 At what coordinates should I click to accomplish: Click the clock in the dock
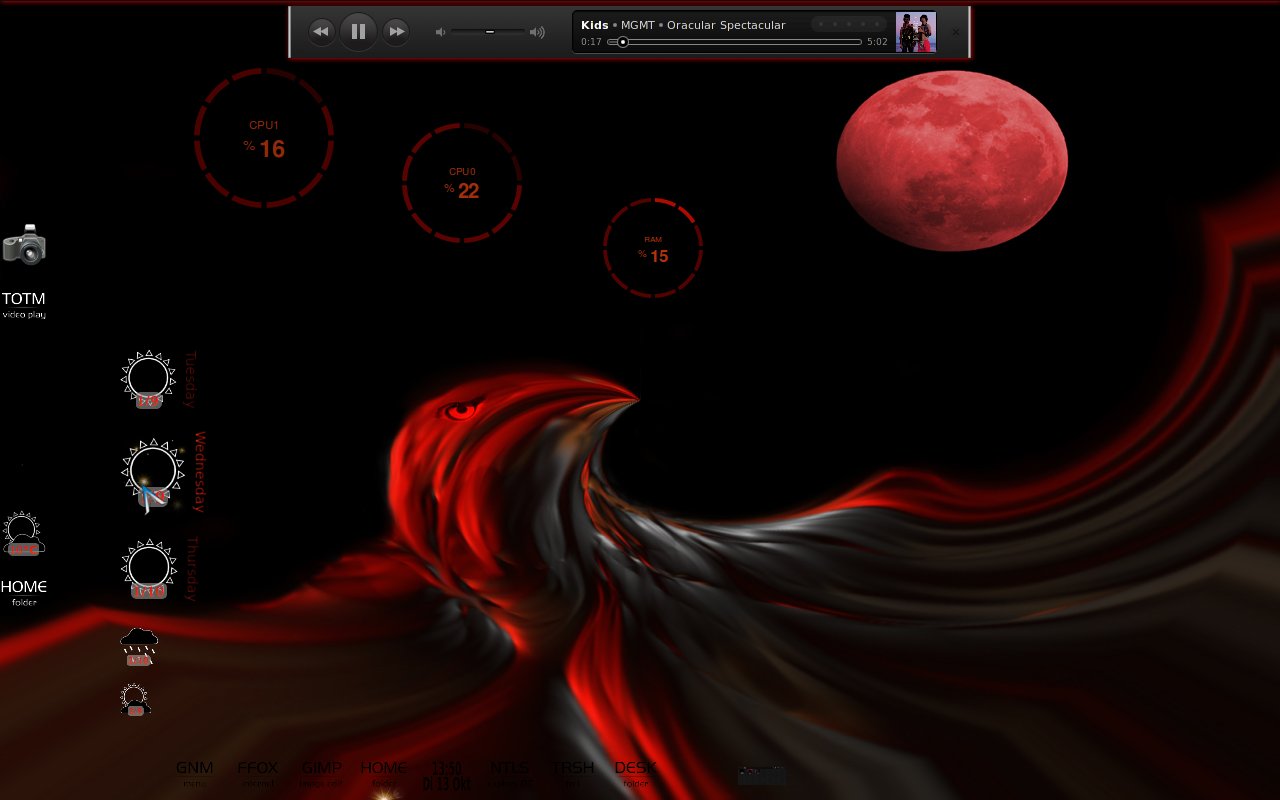[447, 775]
